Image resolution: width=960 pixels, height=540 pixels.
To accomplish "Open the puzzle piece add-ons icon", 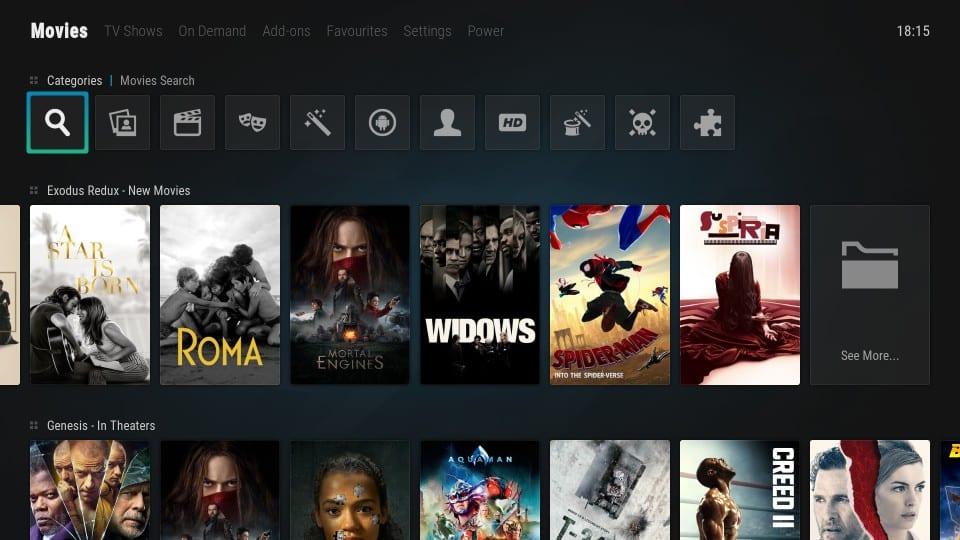I will coord(707,122).
